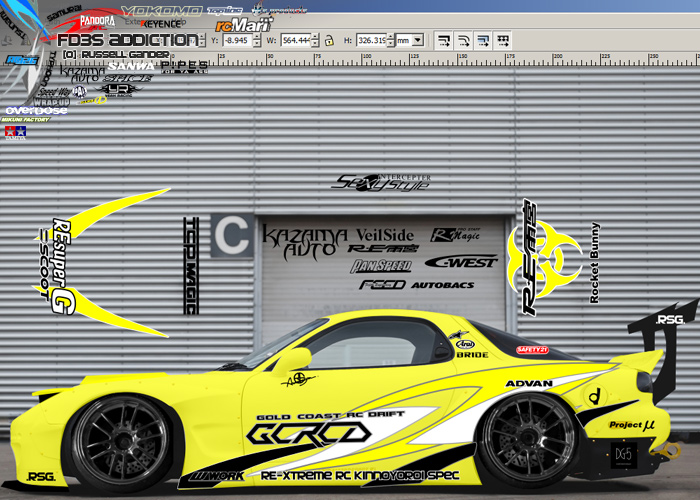
Task: Select the Arai oval sticker
Action: click(x=465, y=344)
